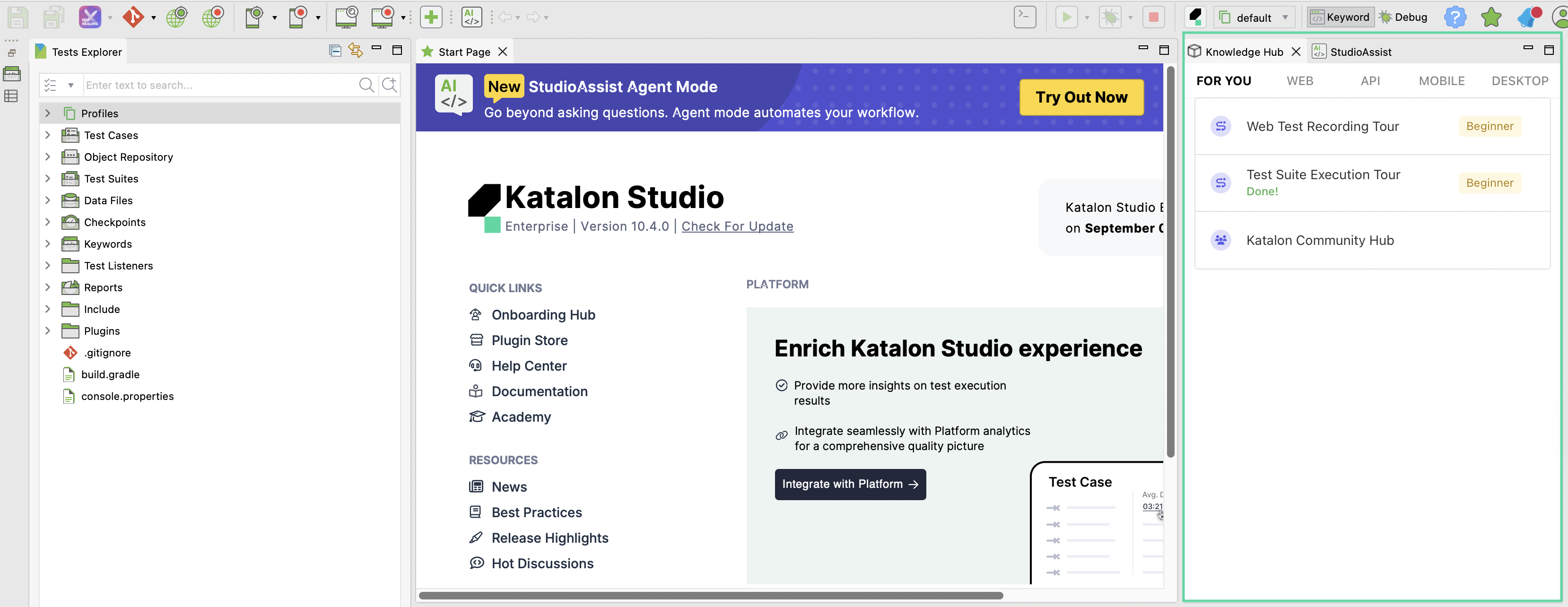Viewport: 1568px width, 607px height.
Task: Open the Check For Update link
Action: pos(737,226)
